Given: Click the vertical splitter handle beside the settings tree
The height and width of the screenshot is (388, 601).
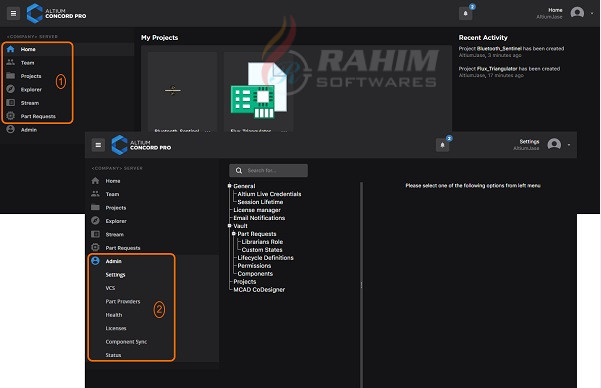Looking at the screenshot, I should 361,285.
